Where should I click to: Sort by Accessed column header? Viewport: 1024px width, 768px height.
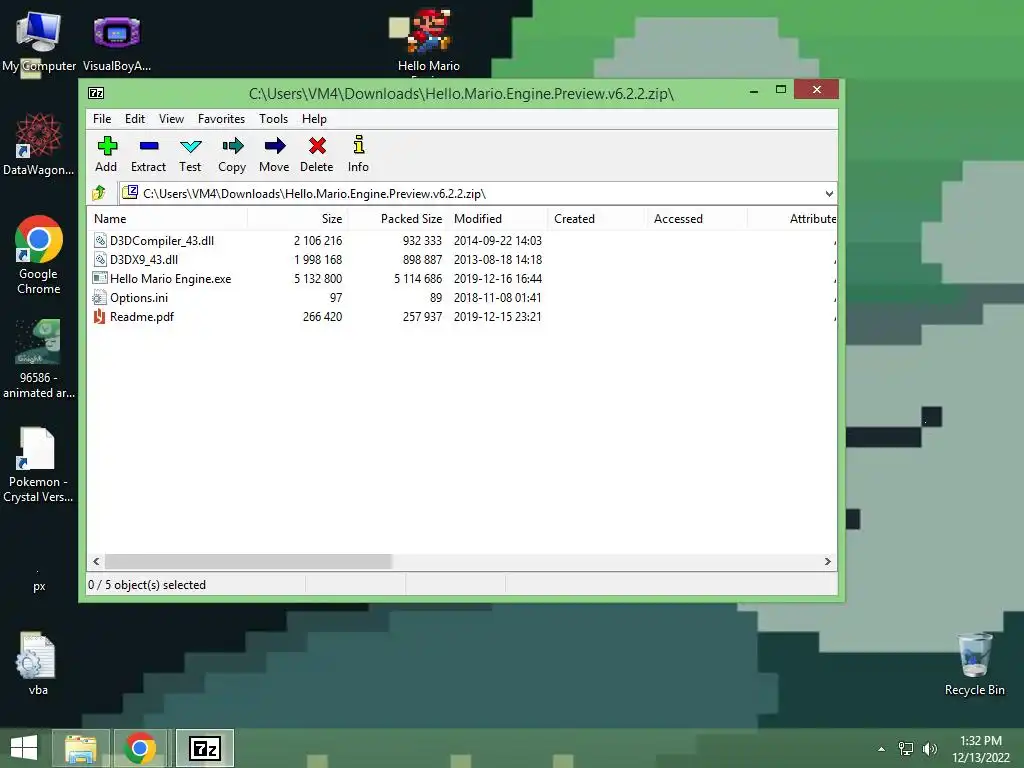point(697,219)
